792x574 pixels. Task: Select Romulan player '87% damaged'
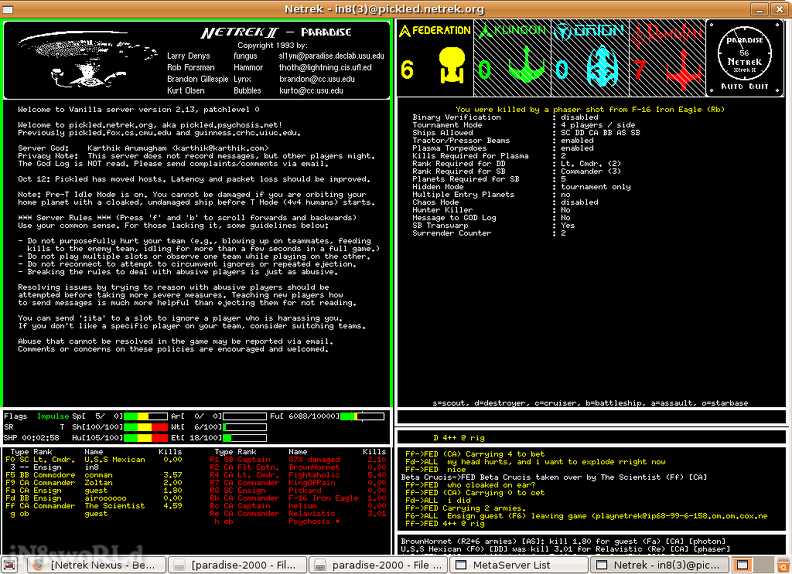point(298,460)
